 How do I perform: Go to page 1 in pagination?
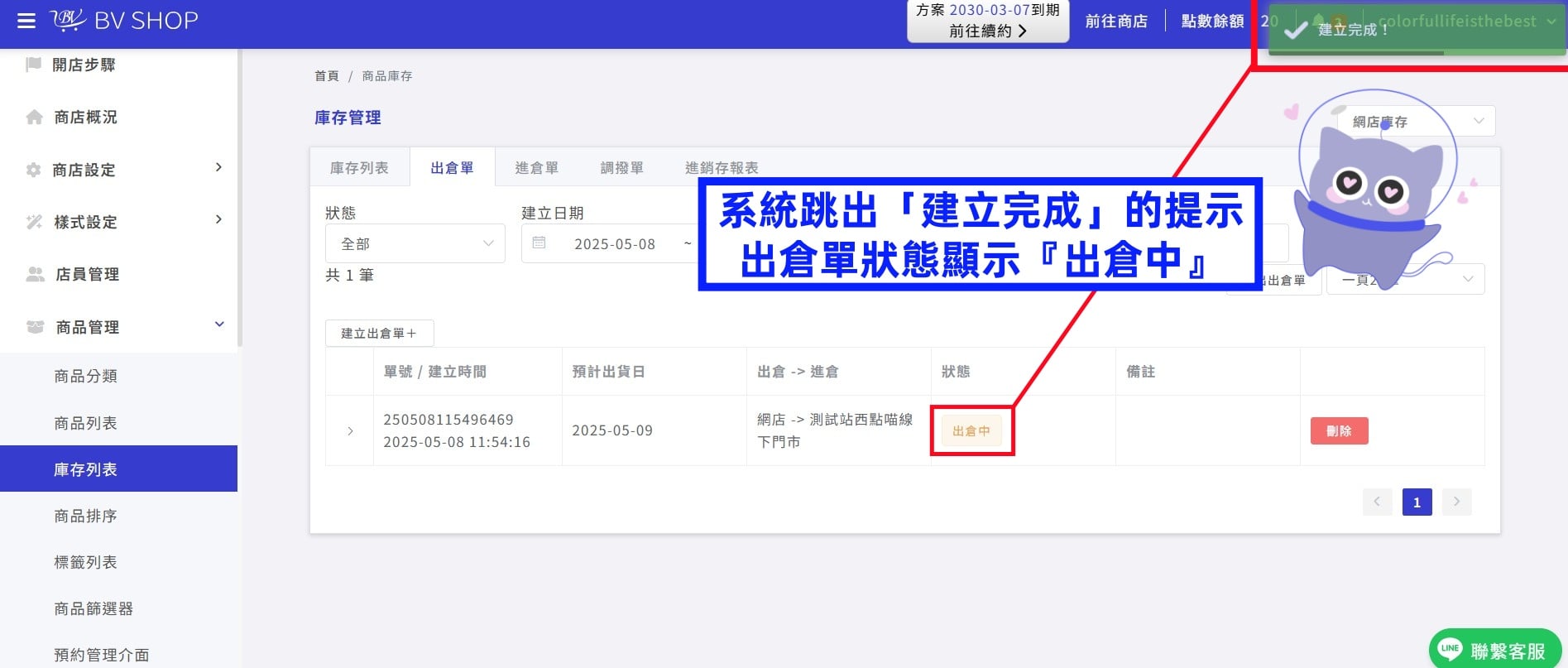click(1417, 502)
